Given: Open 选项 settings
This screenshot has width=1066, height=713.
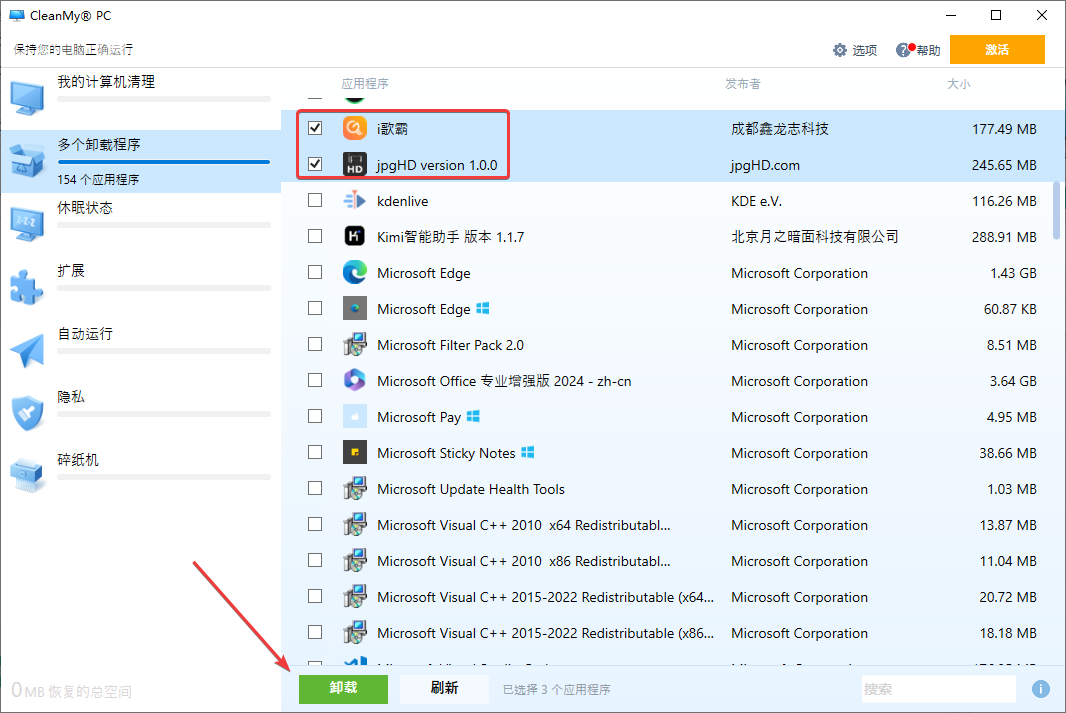Looking at the screenshot, I should point(855,50).
